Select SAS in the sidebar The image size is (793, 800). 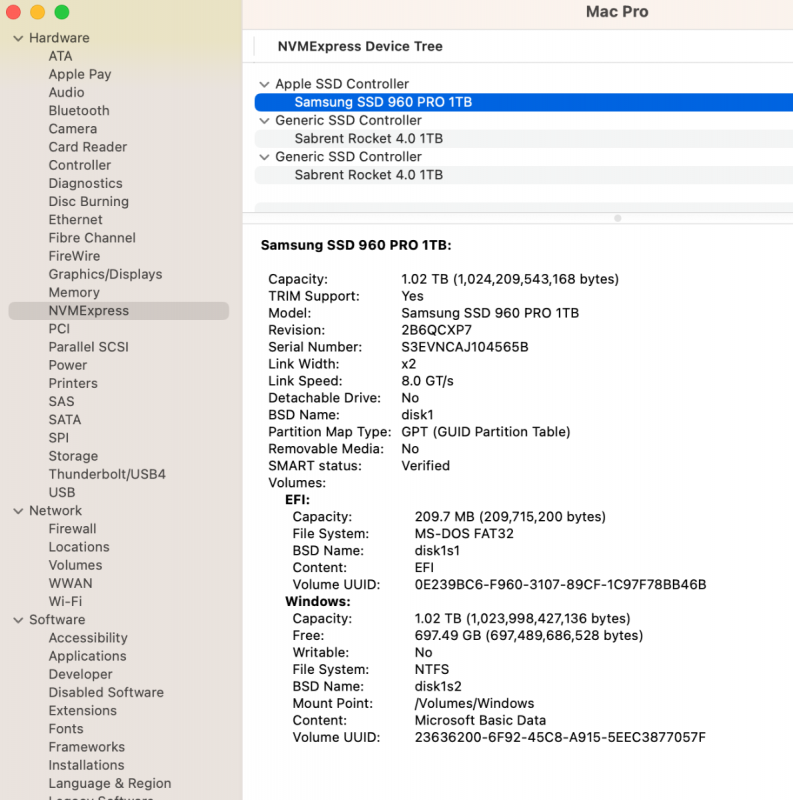pos(61,402)
